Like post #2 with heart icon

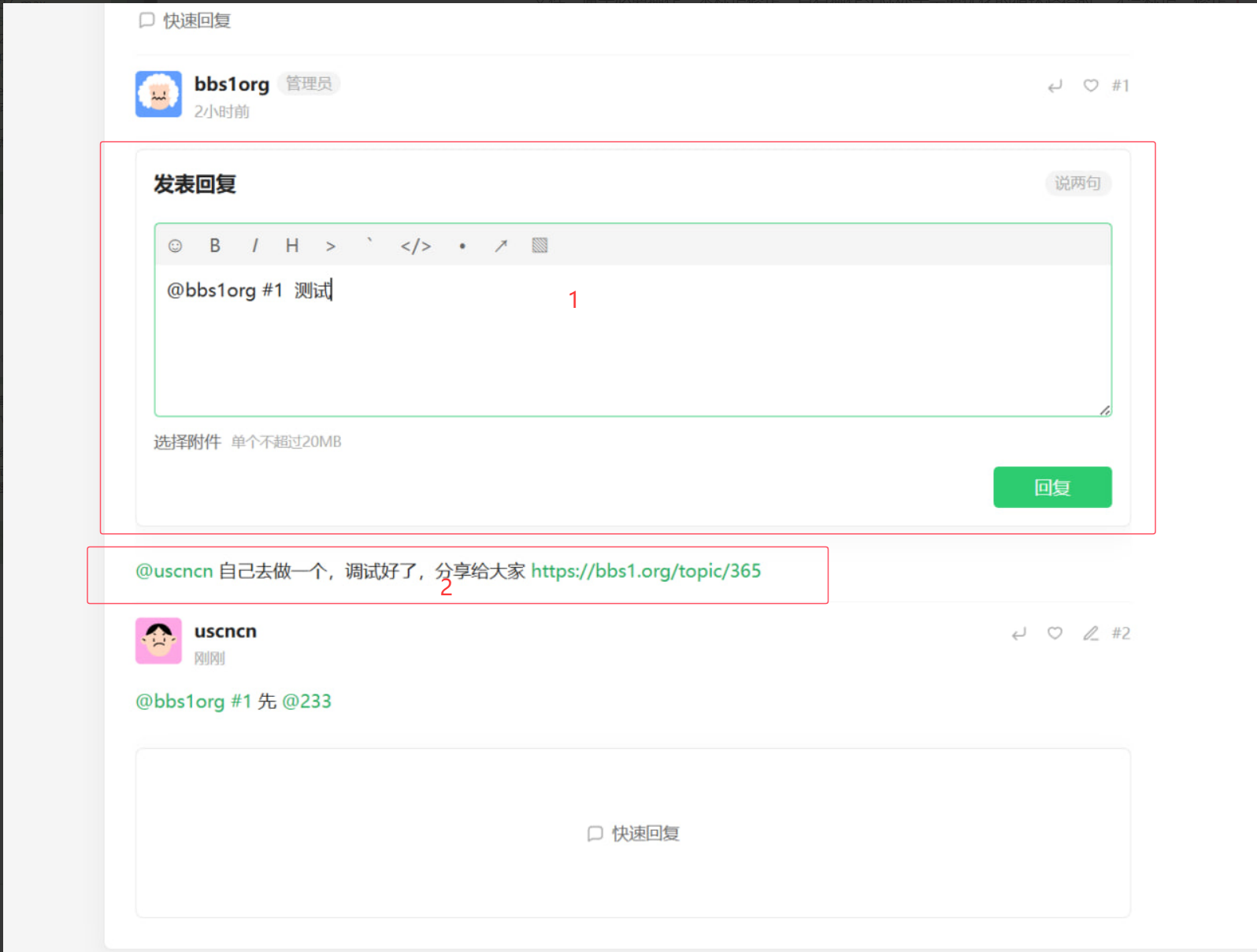tap(1055, 632)
